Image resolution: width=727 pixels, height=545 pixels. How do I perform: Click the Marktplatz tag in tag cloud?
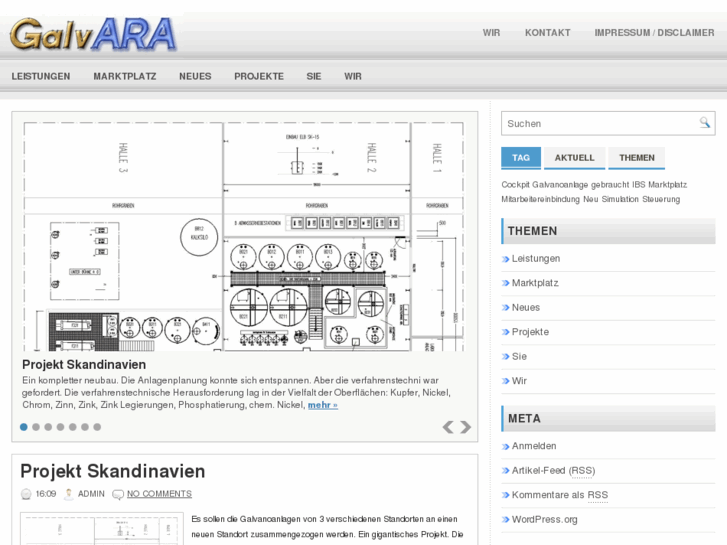click(x=667, y=185)
